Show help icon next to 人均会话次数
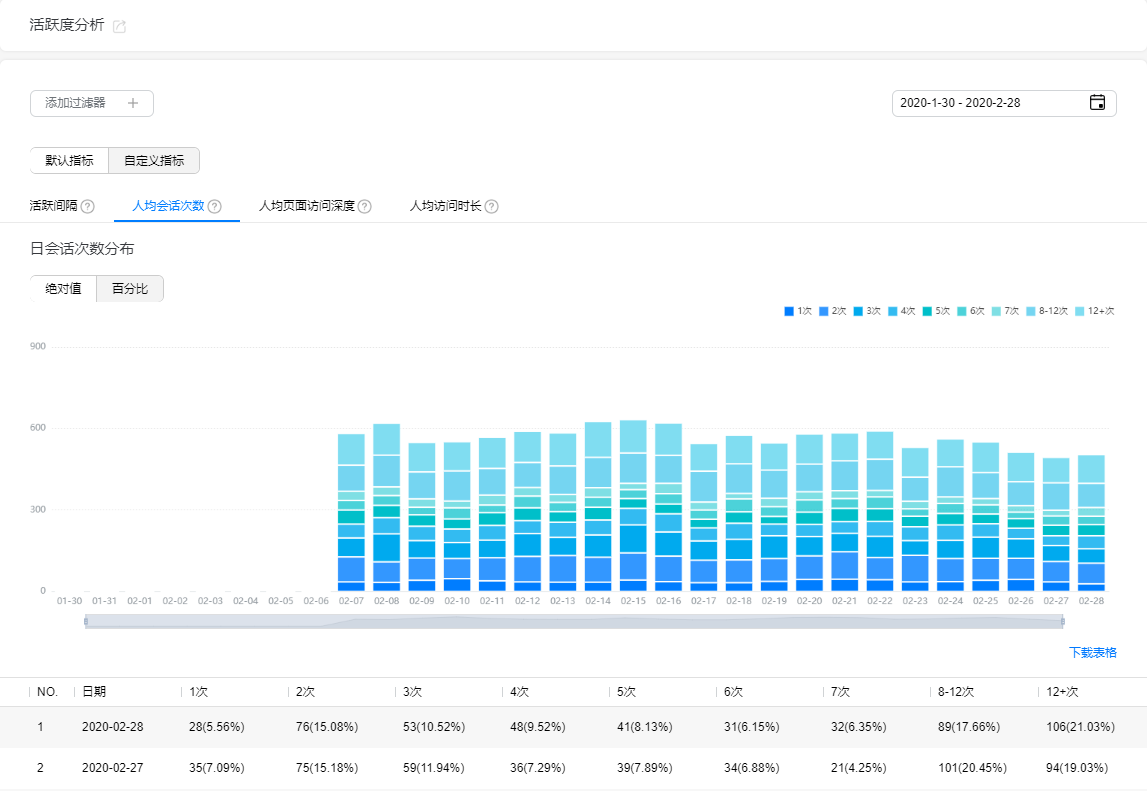The width and height of the screenshot is (1147, 791). tap(214, 206)
